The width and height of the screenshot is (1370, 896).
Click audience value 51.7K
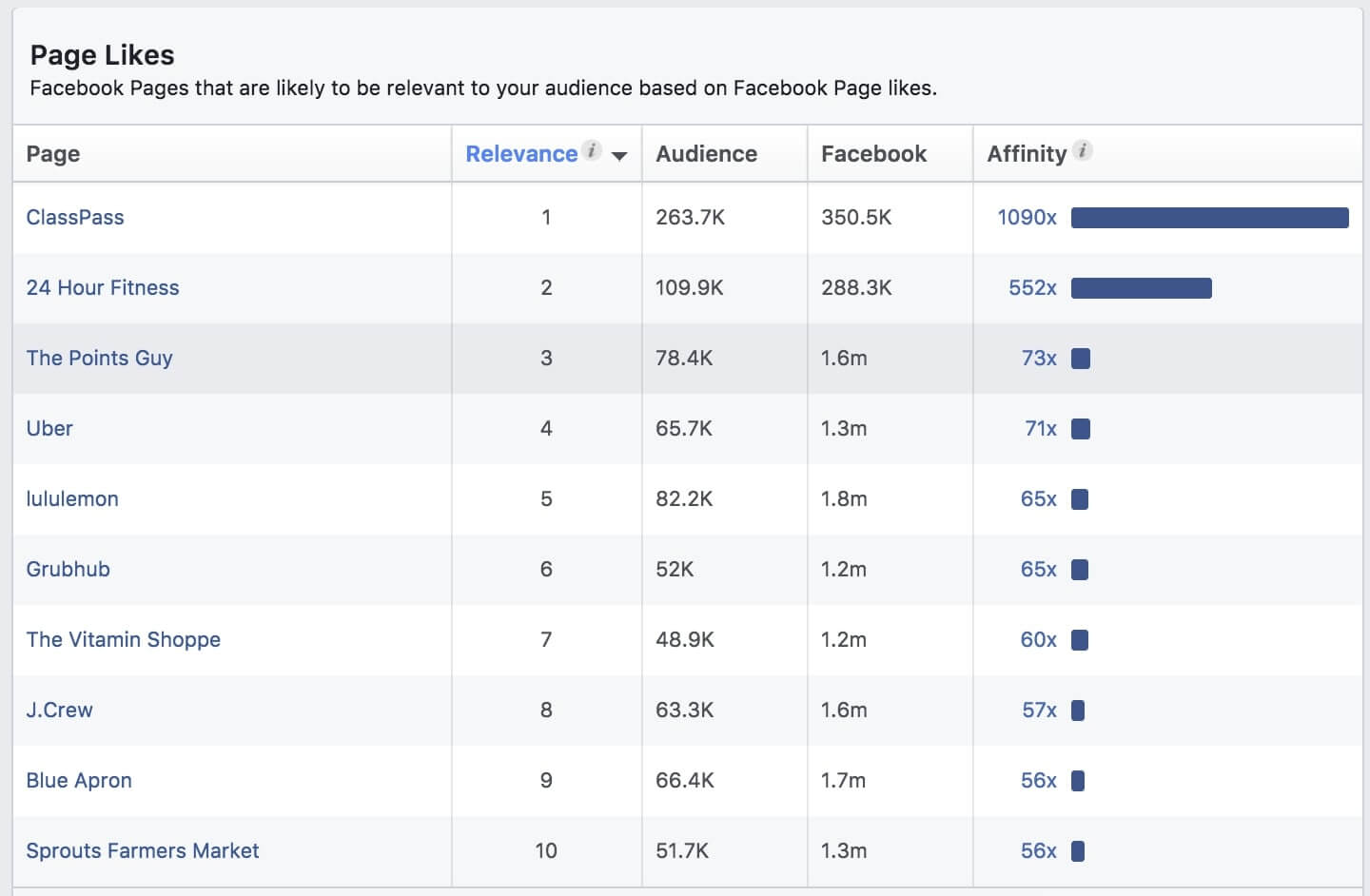click(682, 850)
